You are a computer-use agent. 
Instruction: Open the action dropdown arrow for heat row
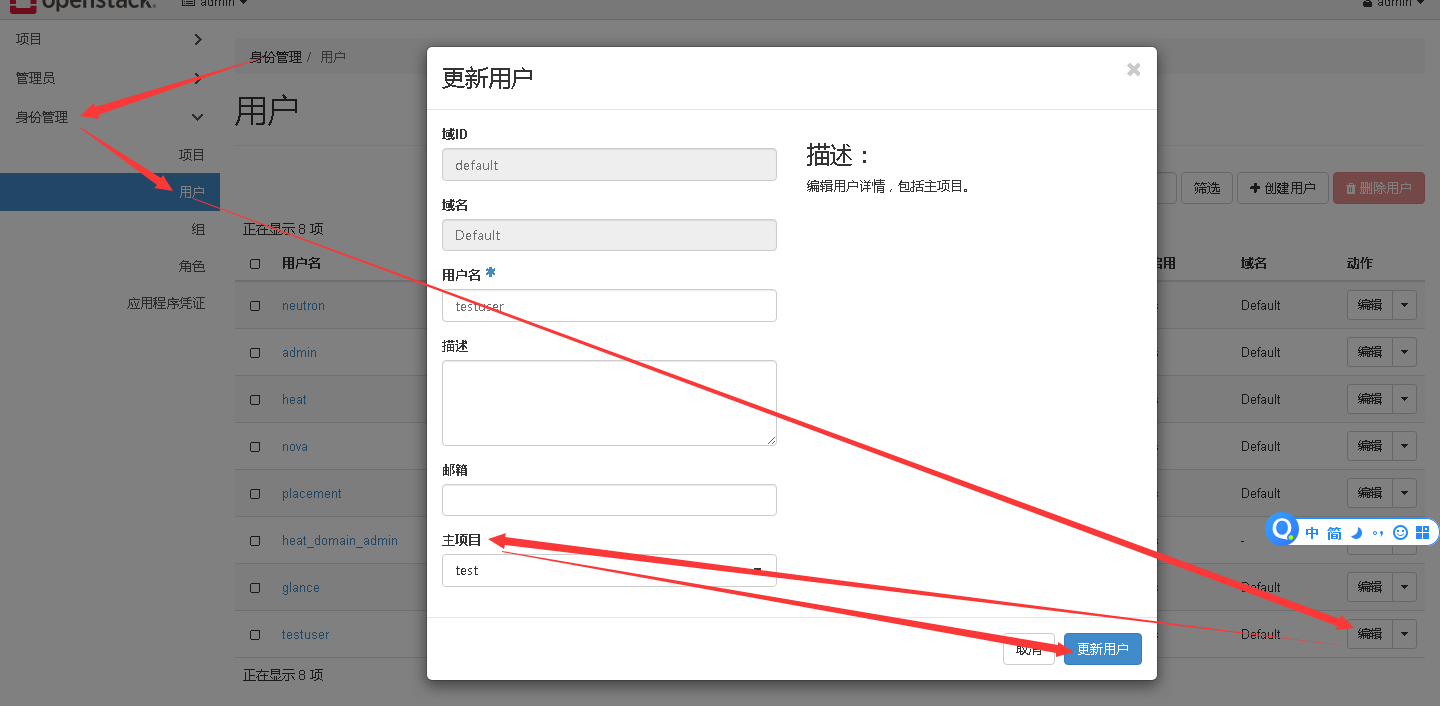pos(1405,399)
